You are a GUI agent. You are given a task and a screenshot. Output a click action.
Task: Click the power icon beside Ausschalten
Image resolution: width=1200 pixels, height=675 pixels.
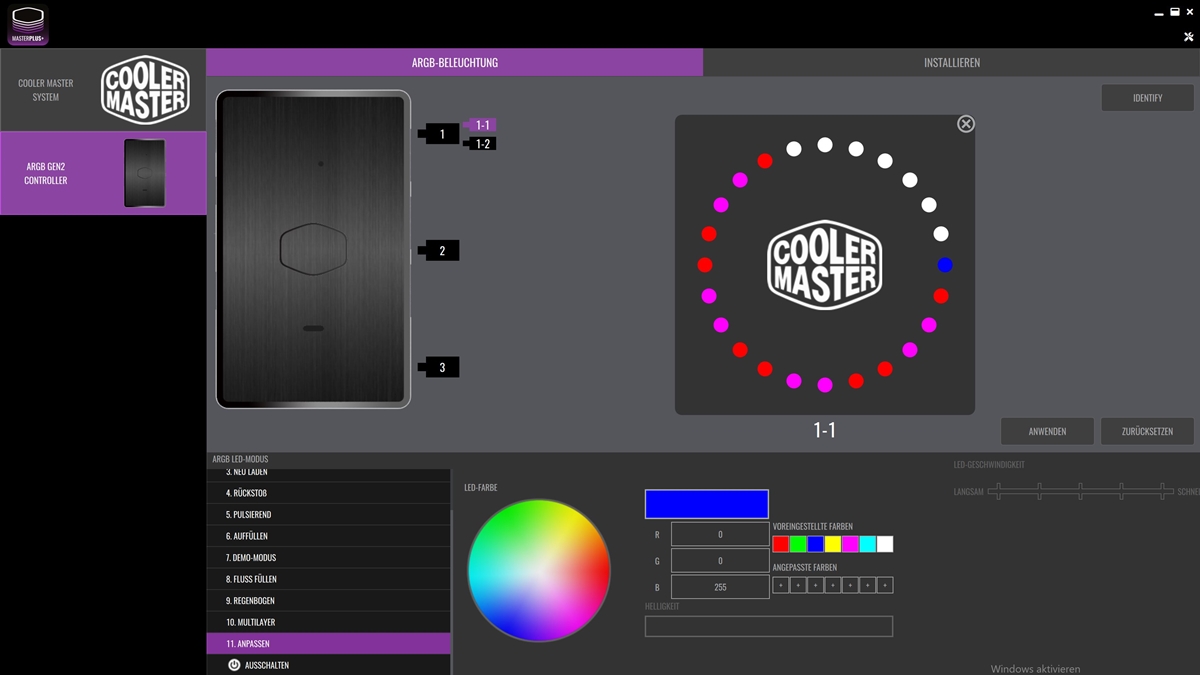(234, 665)
